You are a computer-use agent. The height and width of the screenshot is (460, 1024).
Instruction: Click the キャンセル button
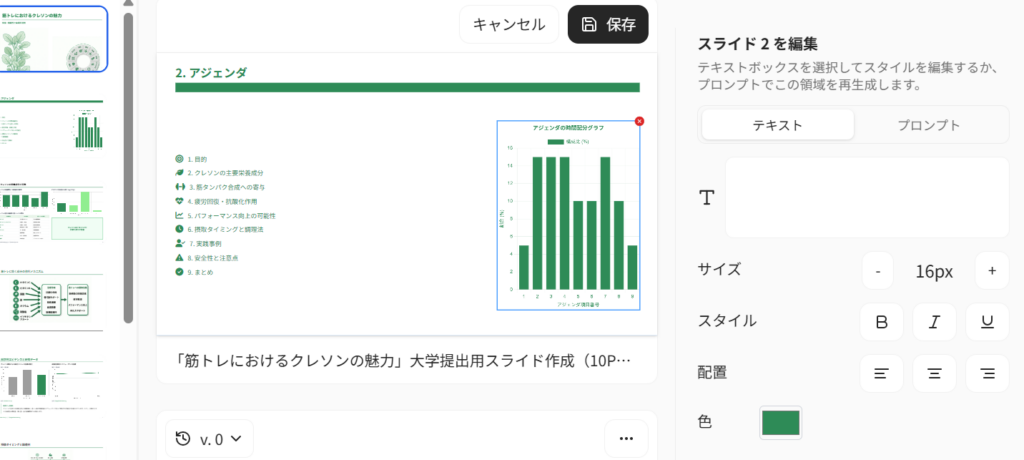click(x=509, y=25)
